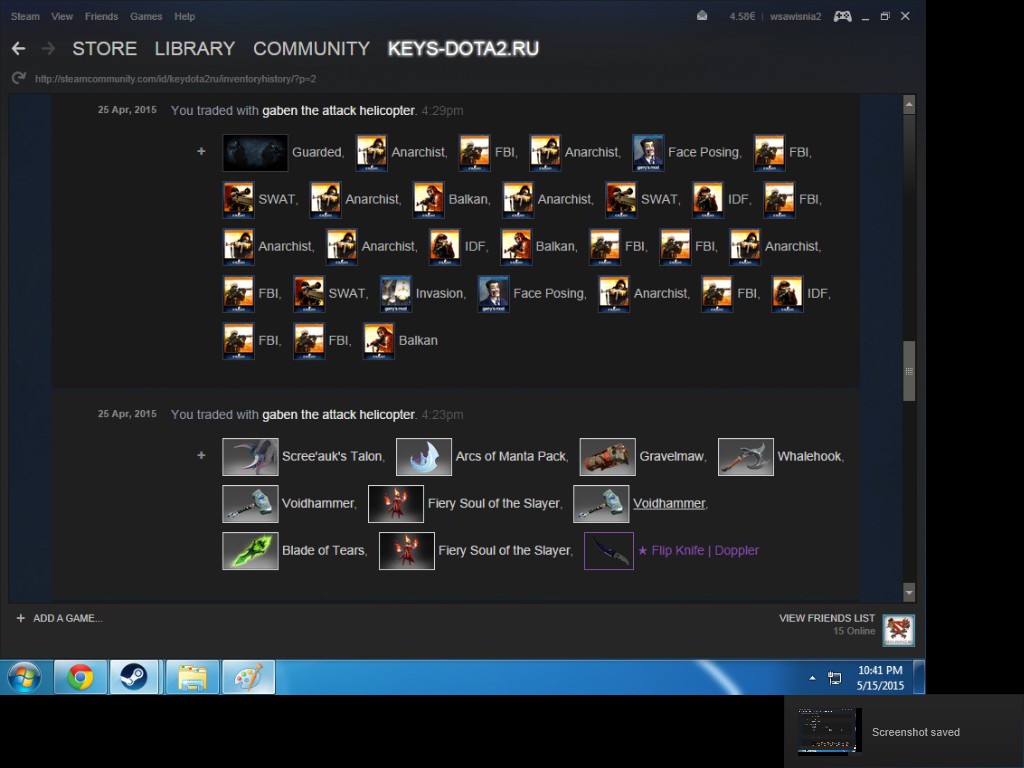Open the Steam menu
The image size is (1024, 768).
click(x=25, y=16)
